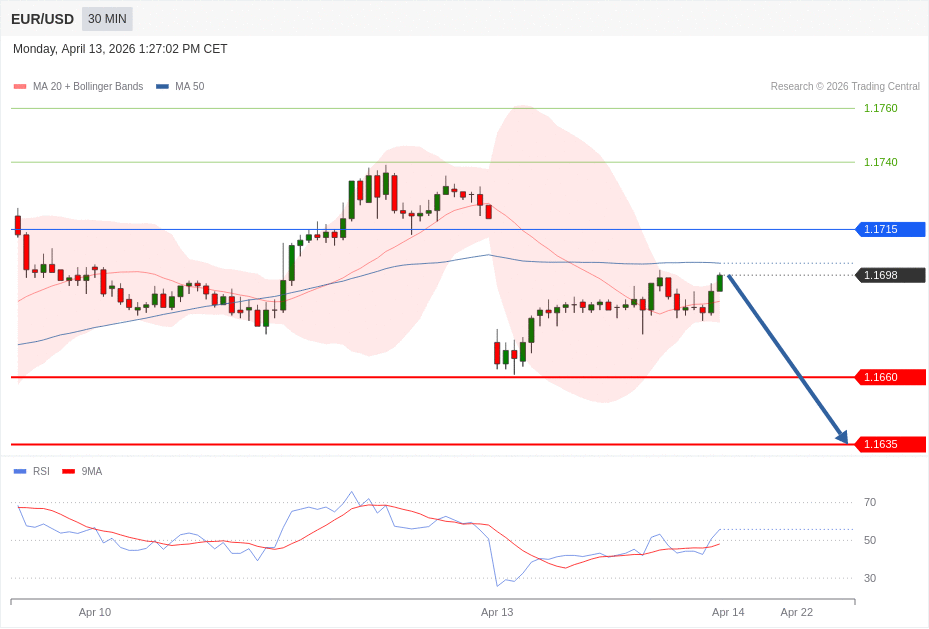Select the red 1.1660 support price tag
The height and width of the screenshot is (629, 929).
pyautogui.click(x=890, y=377)
